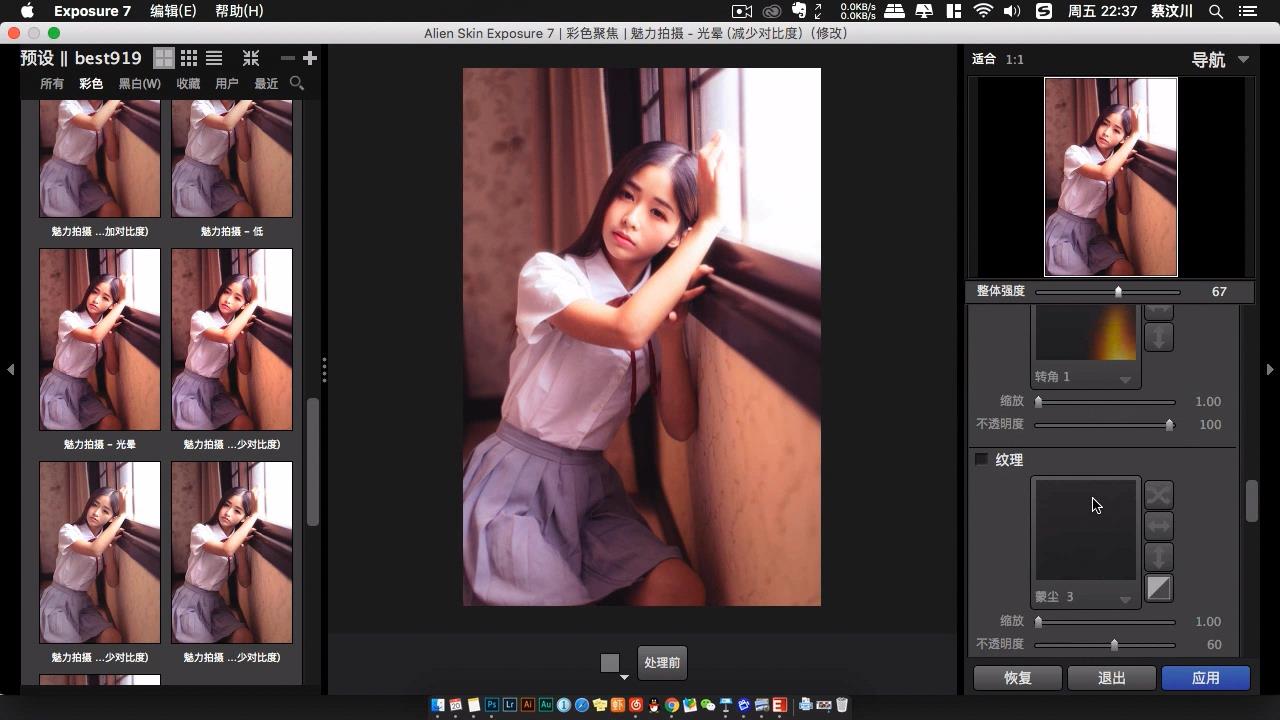This screenshot has height=720, width=1280.
Task: Open Lightroom from the dock
Action: pyautogui.click(x=510, y=705)
